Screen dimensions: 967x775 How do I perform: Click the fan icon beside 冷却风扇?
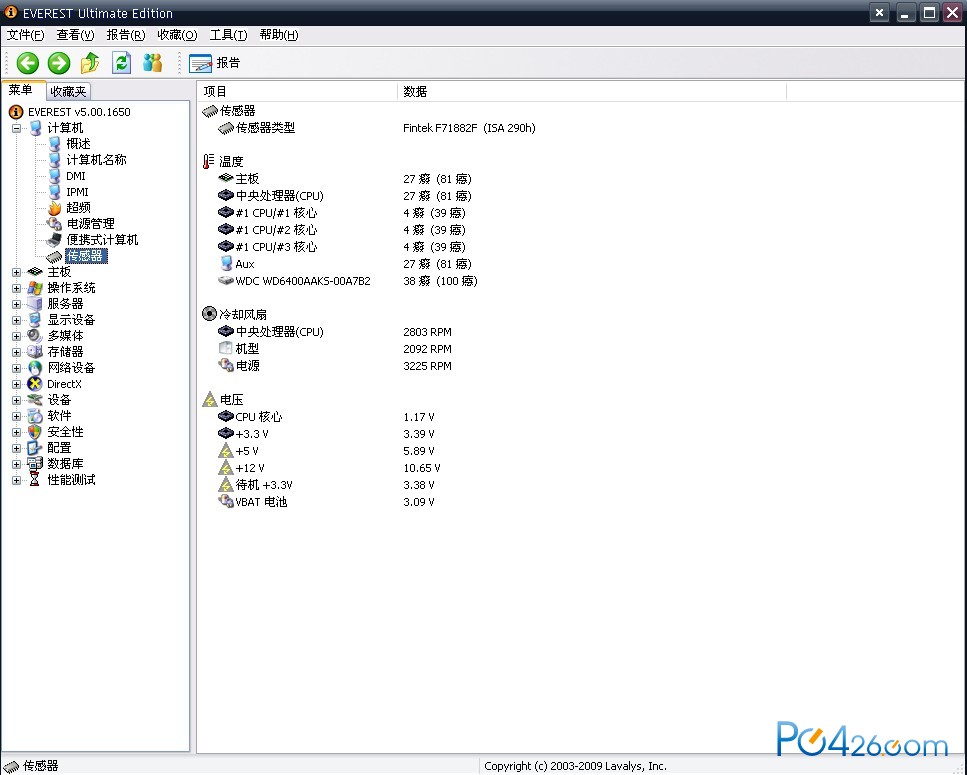(210, 314)
